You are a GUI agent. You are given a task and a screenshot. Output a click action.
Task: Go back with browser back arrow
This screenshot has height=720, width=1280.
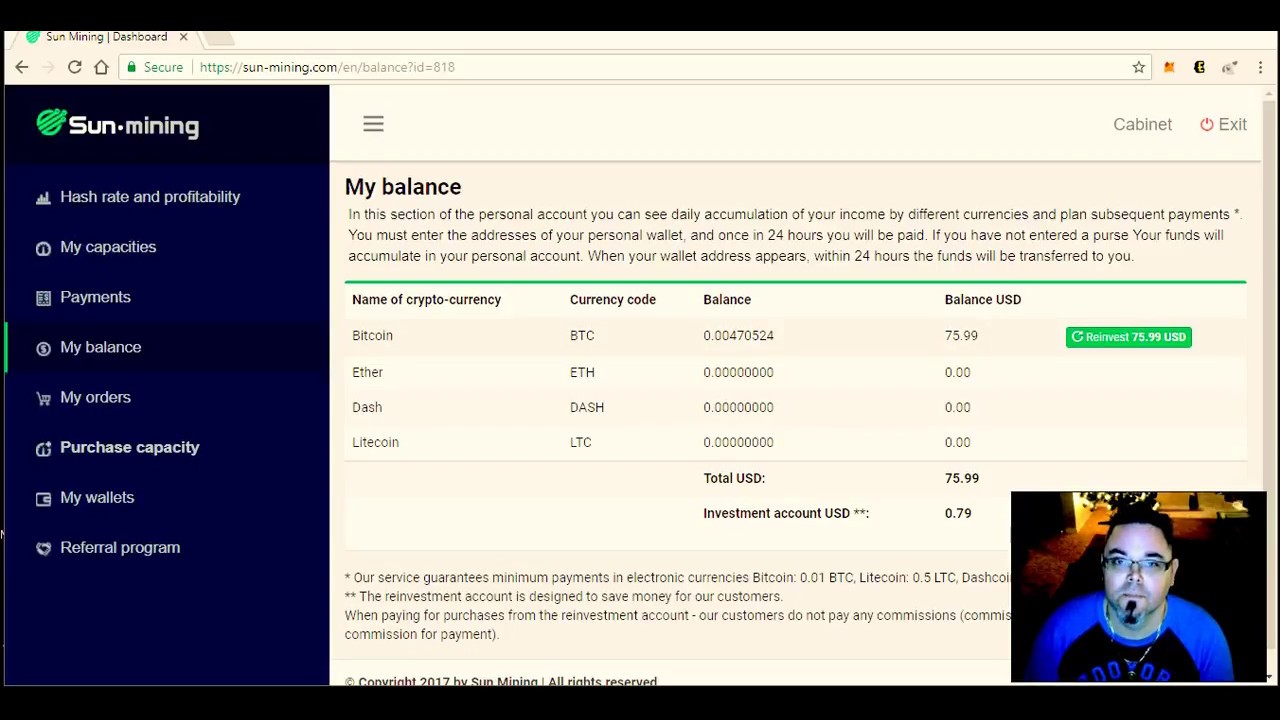pos(22,67)
